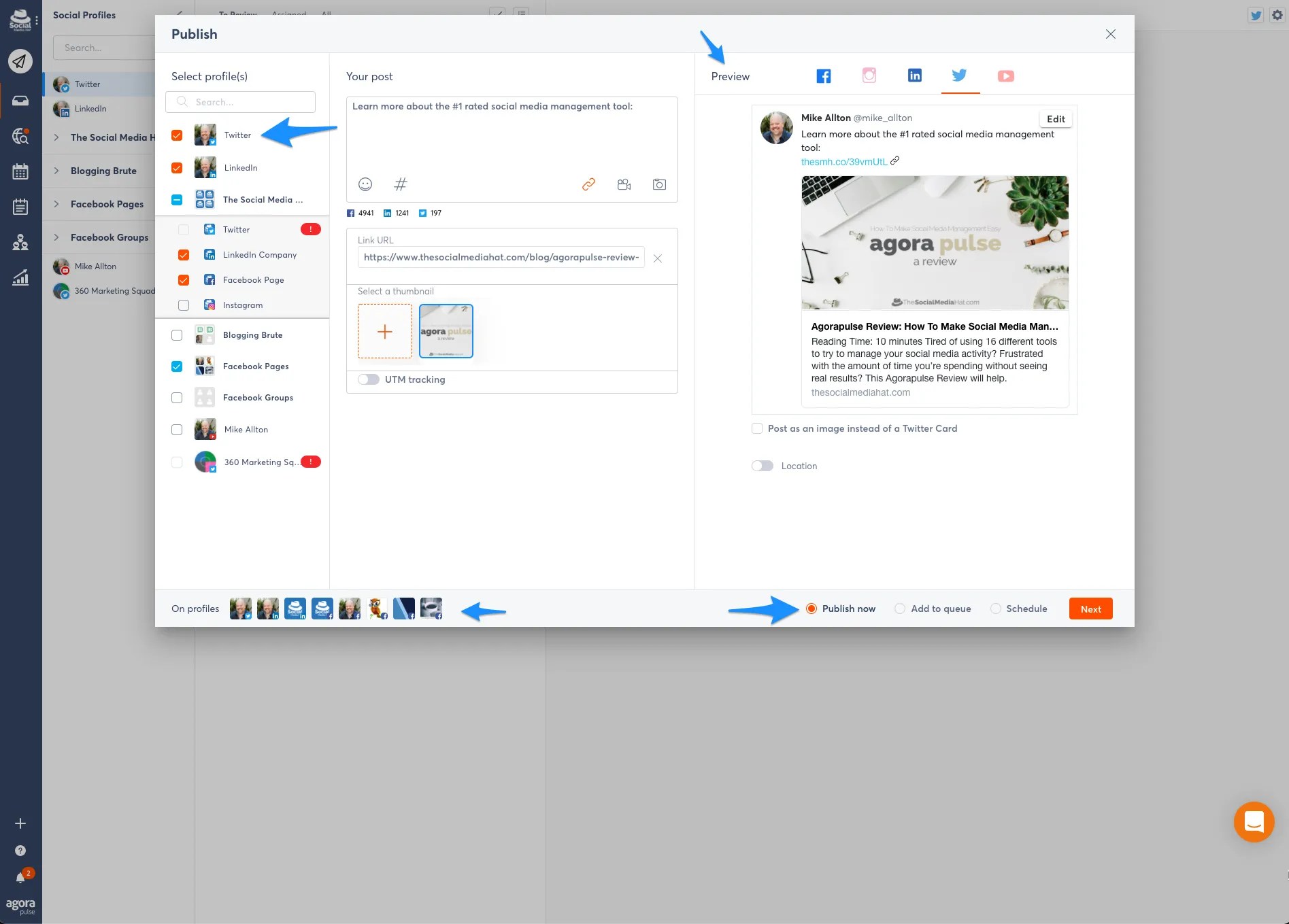
Task: Open the publish paper-plane icon in left sidebar
Action: (20, 61)
